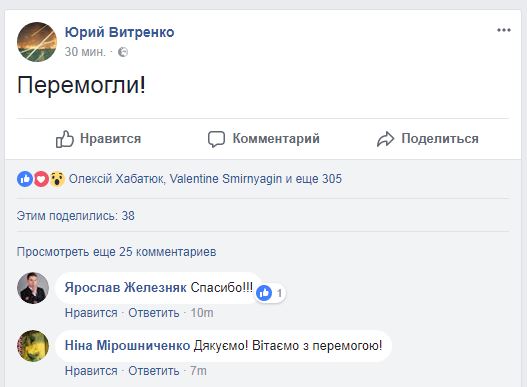527x387 pixels.
Task: Click the thumbs-up icon beside Нравится
Action: [x=65, y=139]
